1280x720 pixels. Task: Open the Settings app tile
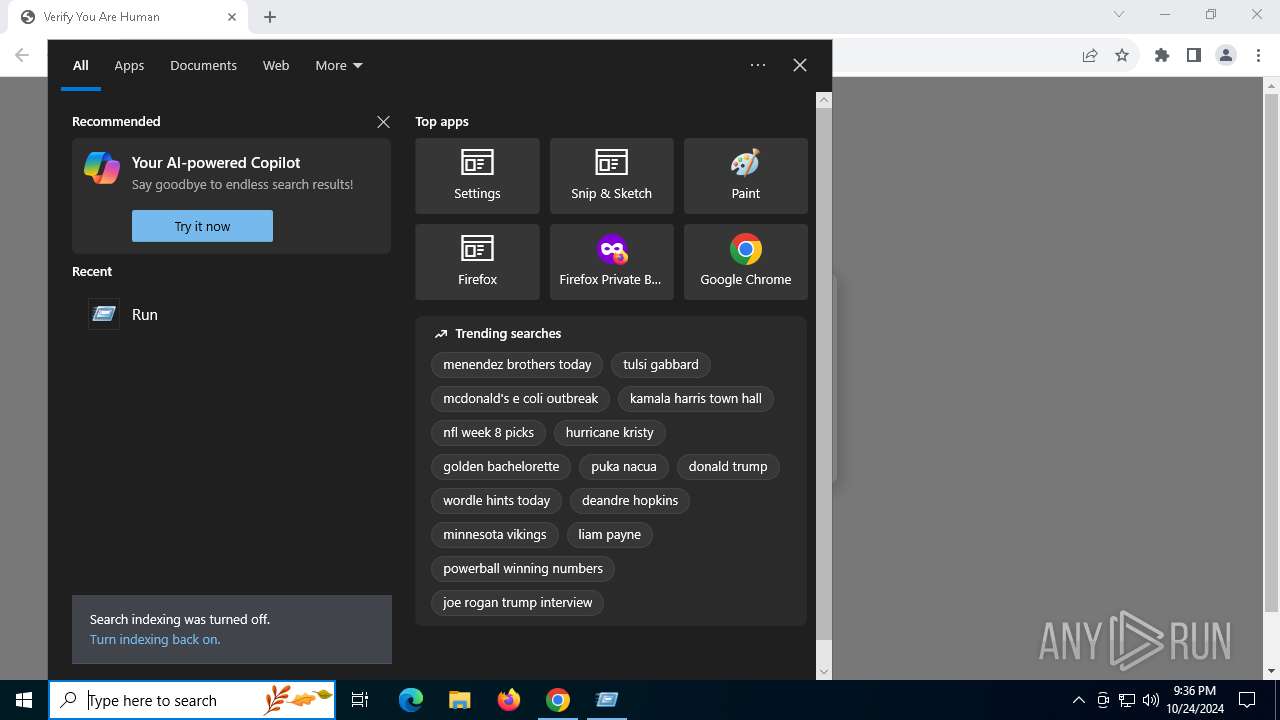coord(477,176)
